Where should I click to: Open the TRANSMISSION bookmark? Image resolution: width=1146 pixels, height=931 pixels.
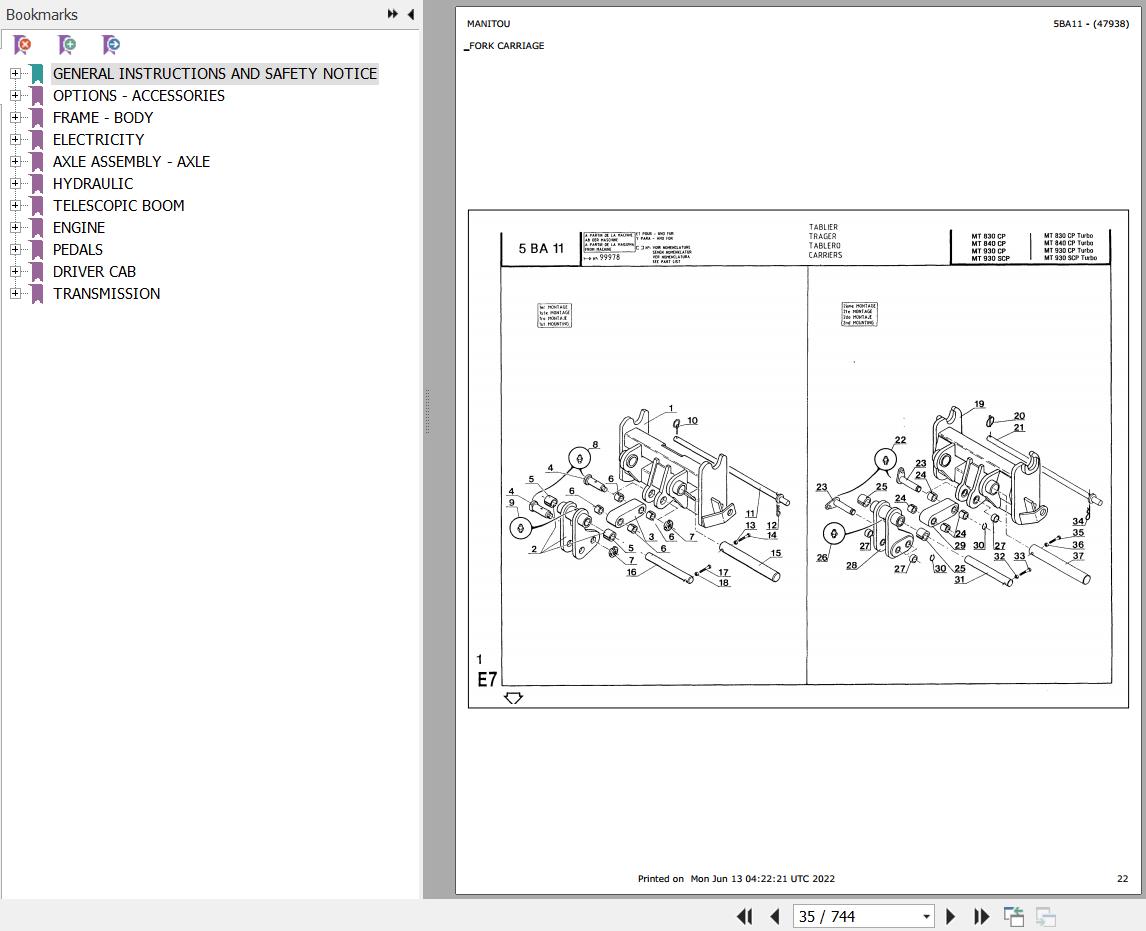coord(106,294)
